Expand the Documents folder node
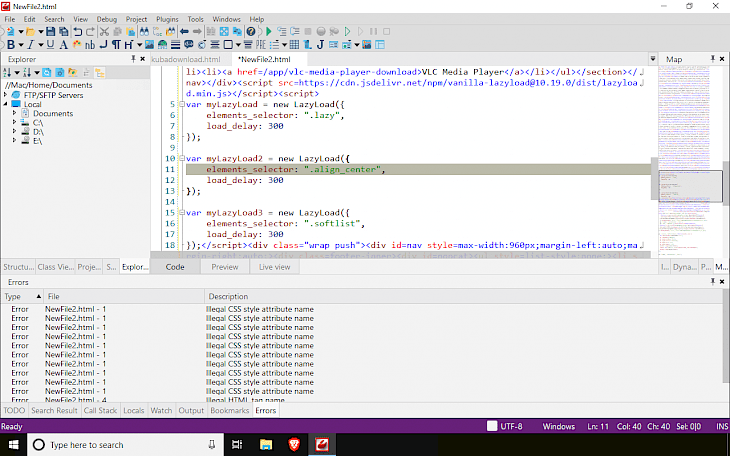 coord(16,114)
